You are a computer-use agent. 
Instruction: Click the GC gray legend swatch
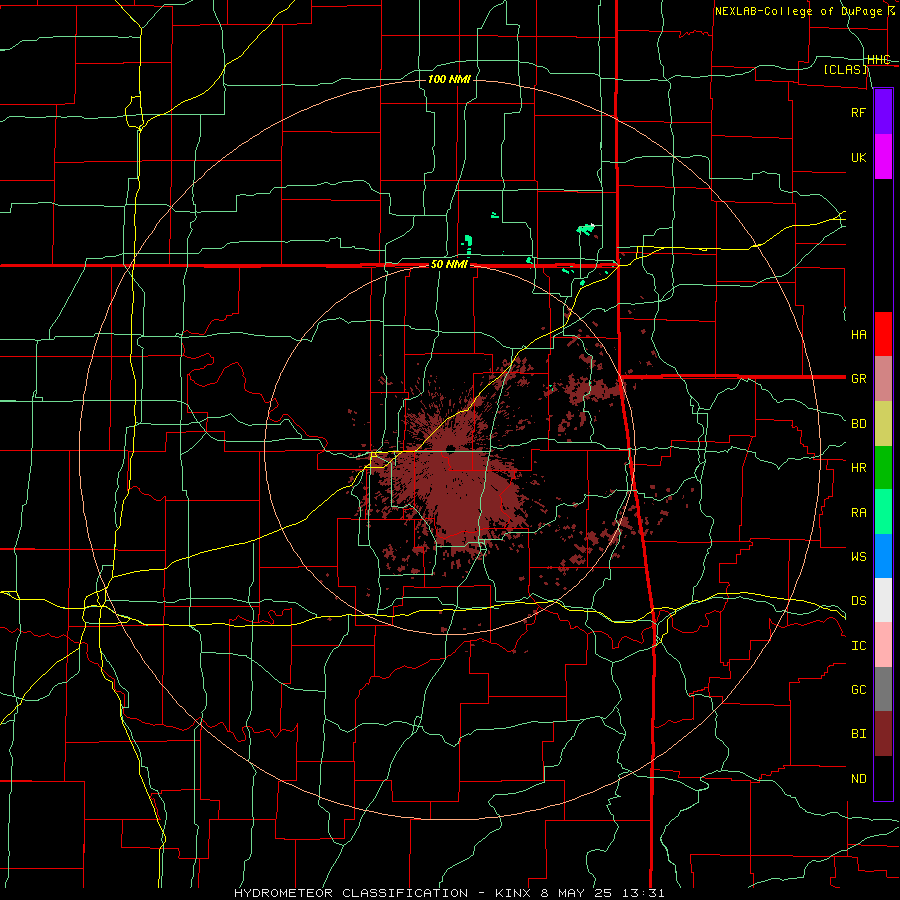[883, 689]
